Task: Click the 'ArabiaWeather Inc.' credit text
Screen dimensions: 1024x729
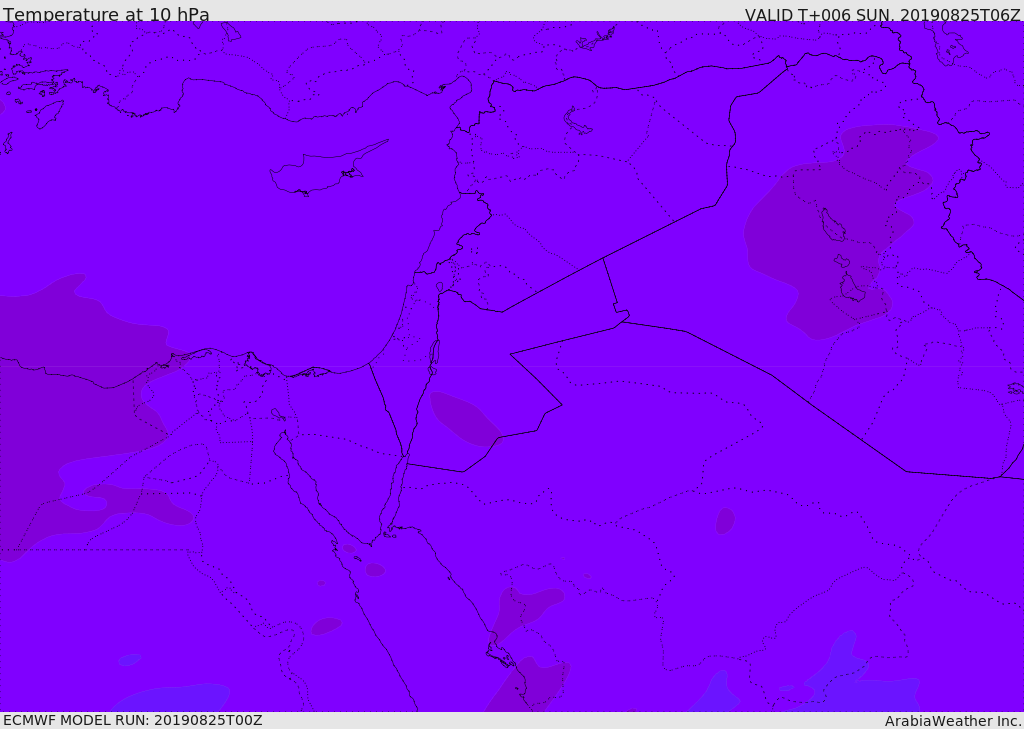Action: pos(953,721)
